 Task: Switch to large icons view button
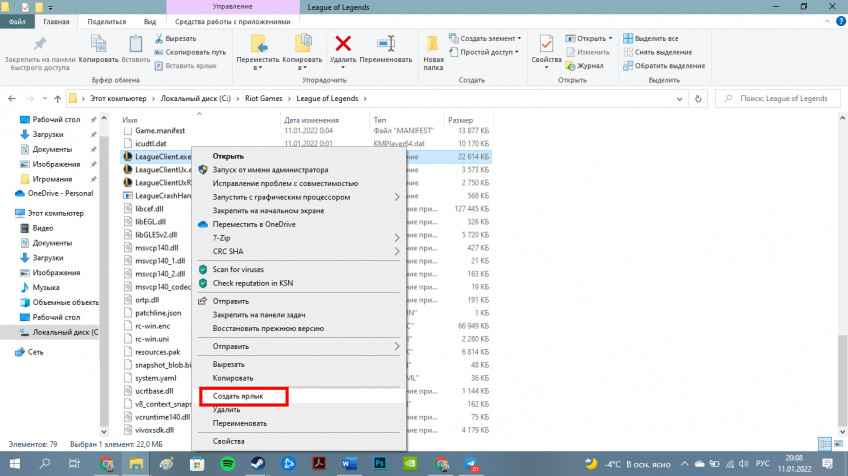[838, 444]
